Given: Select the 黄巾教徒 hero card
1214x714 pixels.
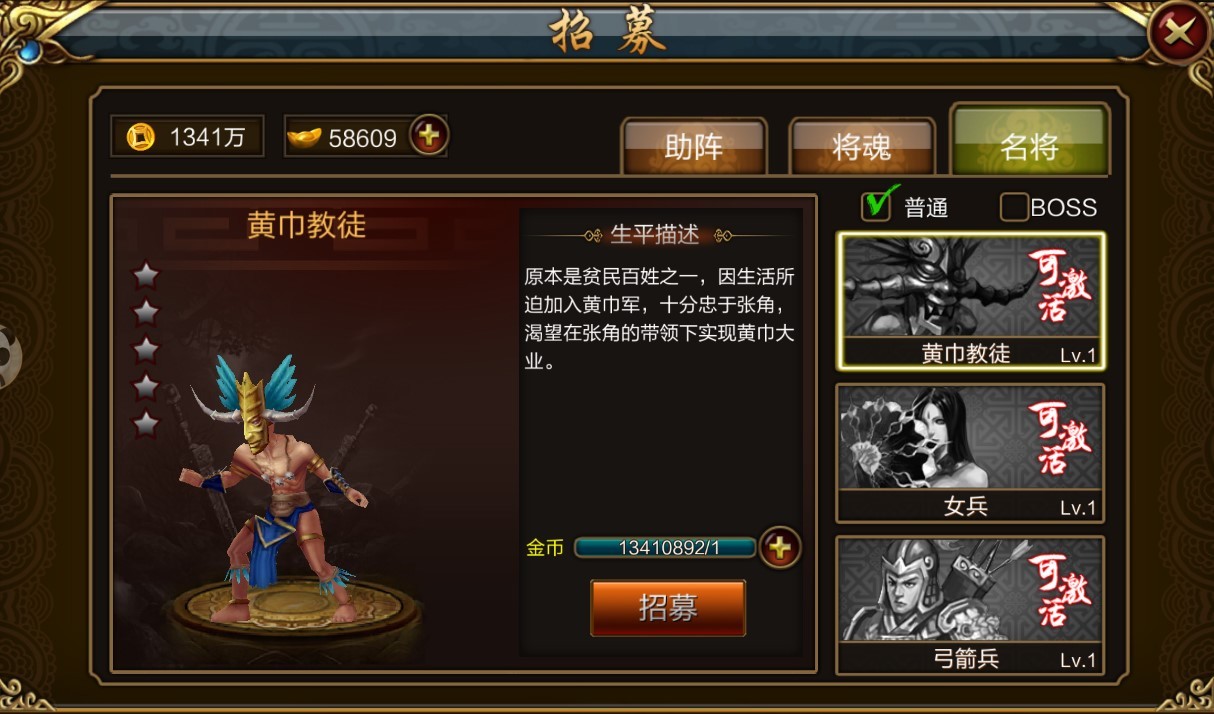Looking at the screenshot, I should 970,301.
